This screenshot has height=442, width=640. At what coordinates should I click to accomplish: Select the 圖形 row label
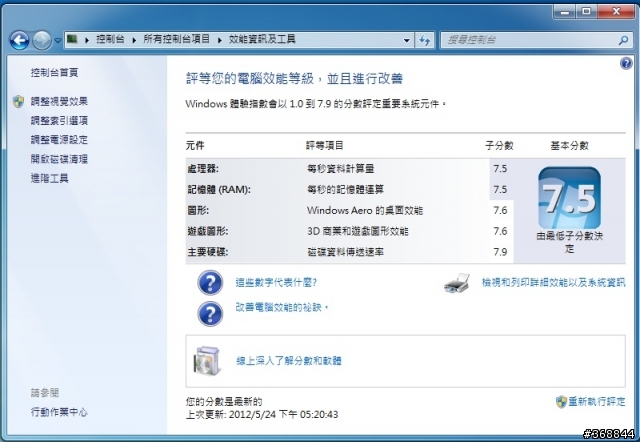point(198,210)
